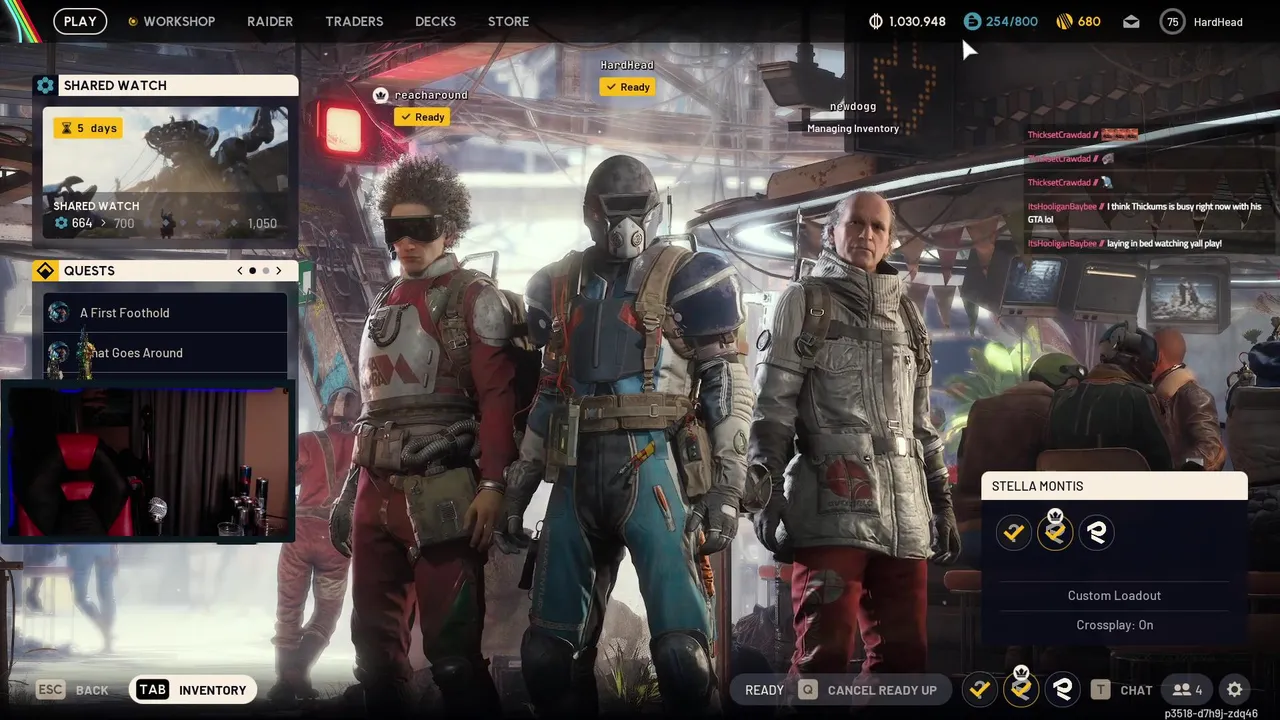
Task: Click the level 75 player badge
Action: 1172,21
